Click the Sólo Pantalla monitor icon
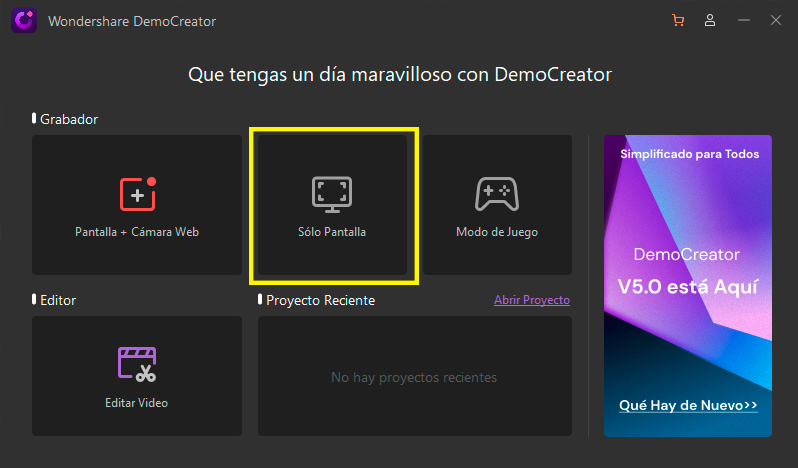Screen dimensions: 798x468 (332, 193)
